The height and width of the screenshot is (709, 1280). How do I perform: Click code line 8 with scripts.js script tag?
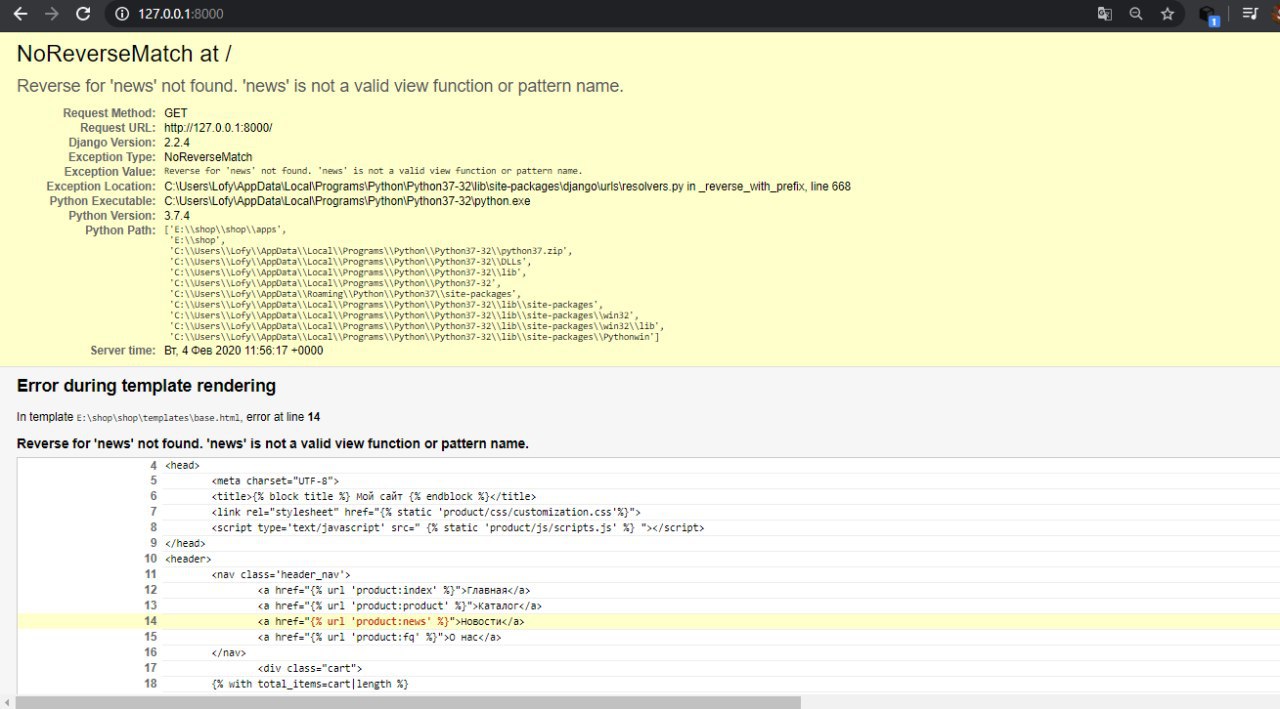click(458, 527)
